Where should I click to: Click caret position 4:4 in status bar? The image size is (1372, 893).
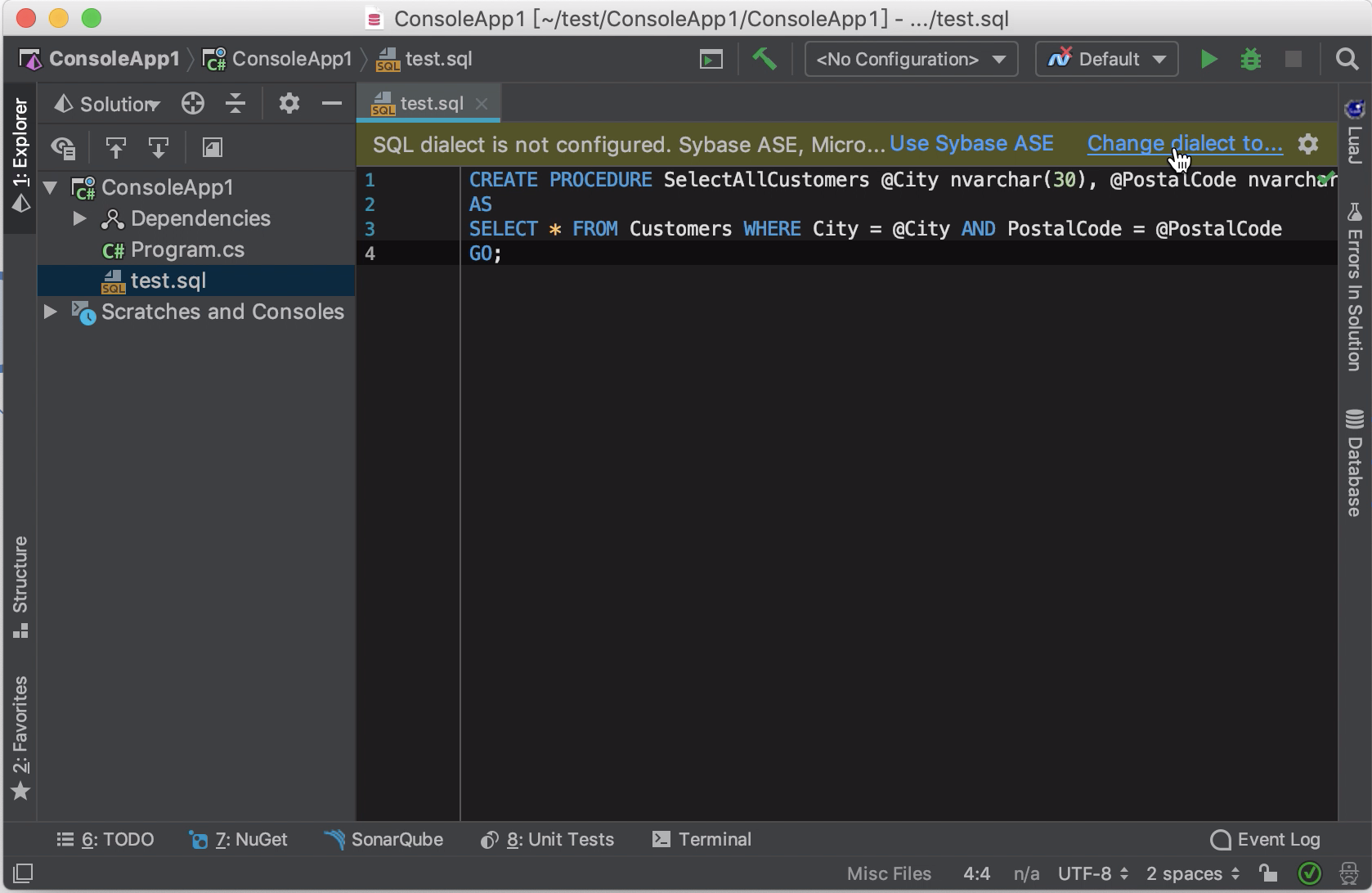[976, 874]
